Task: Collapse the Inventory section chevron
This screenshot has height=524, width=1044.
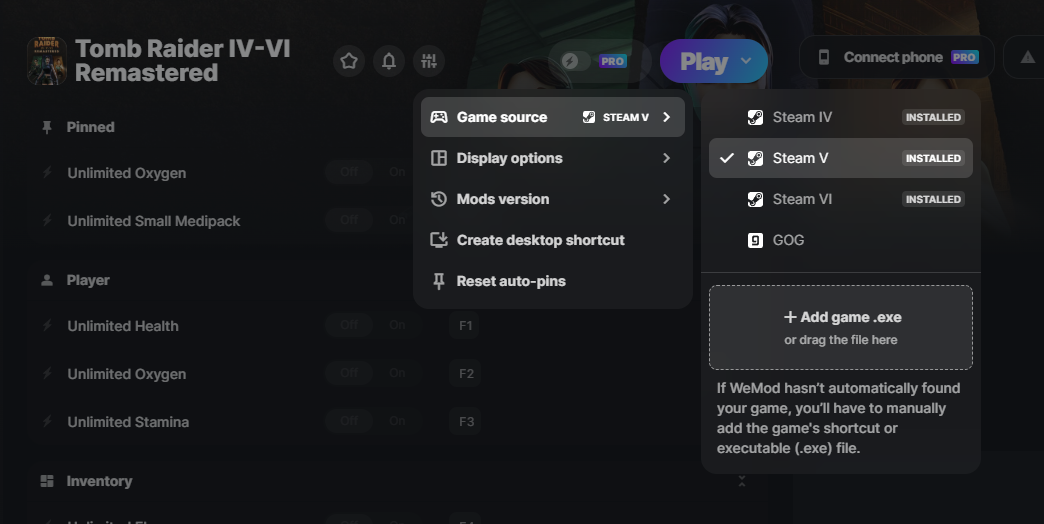Action: (x=742, y=481)
